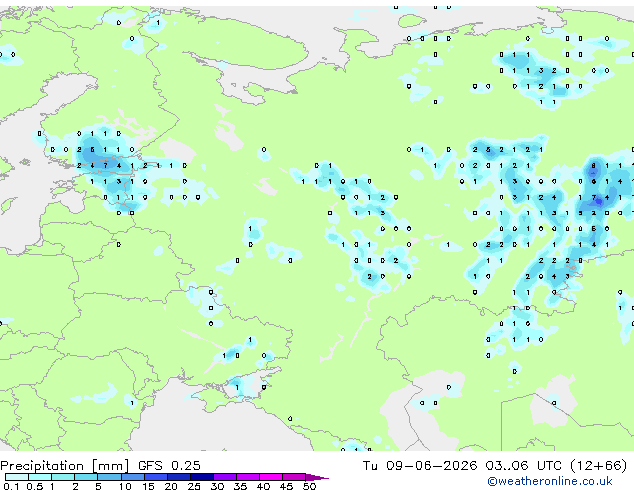The height and width of the screenshot is (490, 634).
Task: Pick the 15–20 mm legend color swatch
Action: pyautogui.click(x=156, y=477)
